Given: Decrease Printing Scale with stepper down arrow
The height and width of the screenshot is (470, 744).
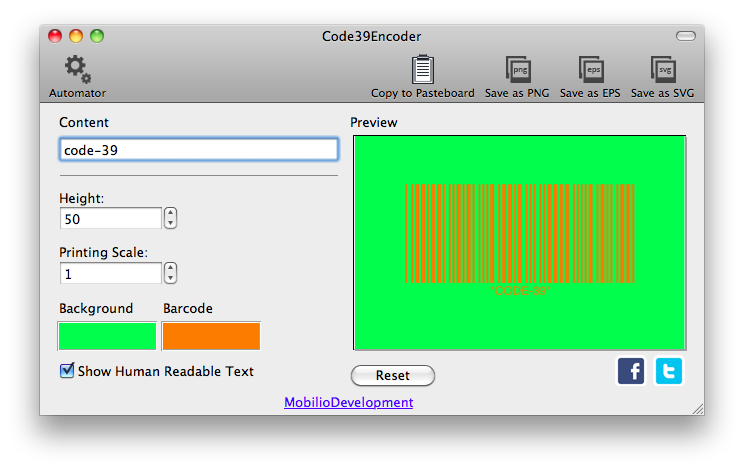Looking at the screenshot, I should coord(170,278).
